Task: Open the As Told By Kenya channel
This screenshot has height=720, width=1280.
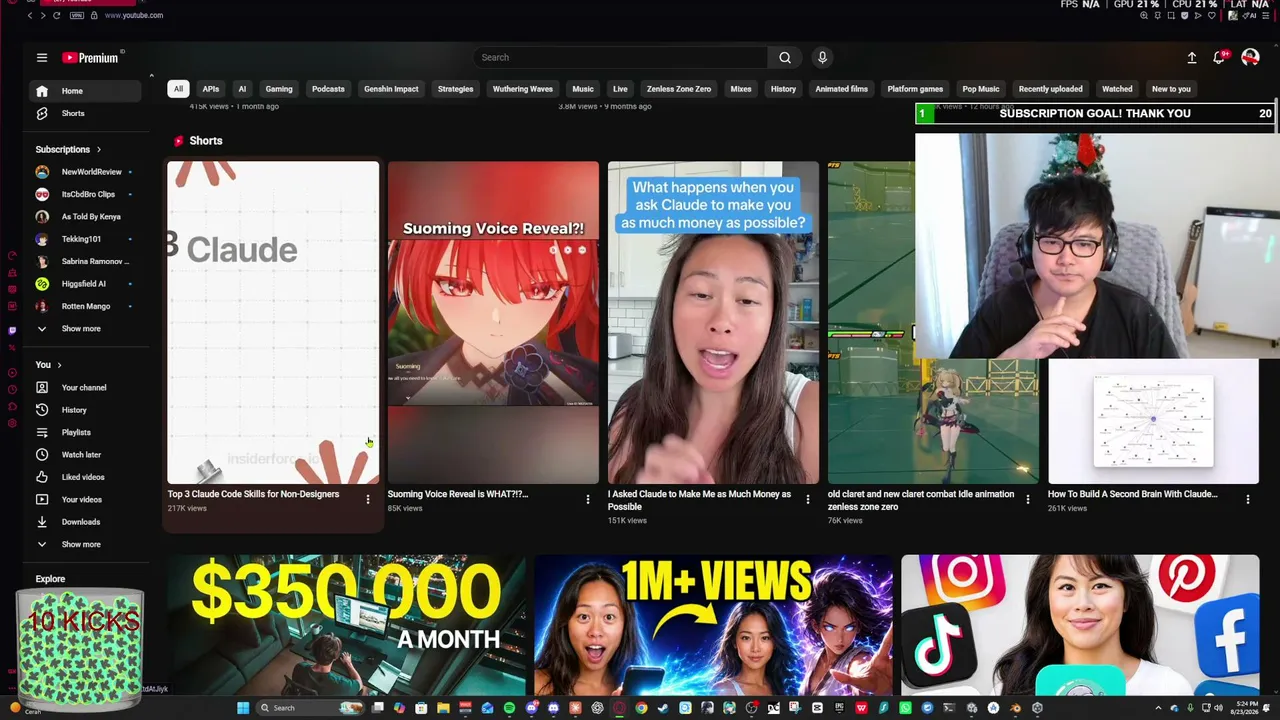Action: (85, 217)
